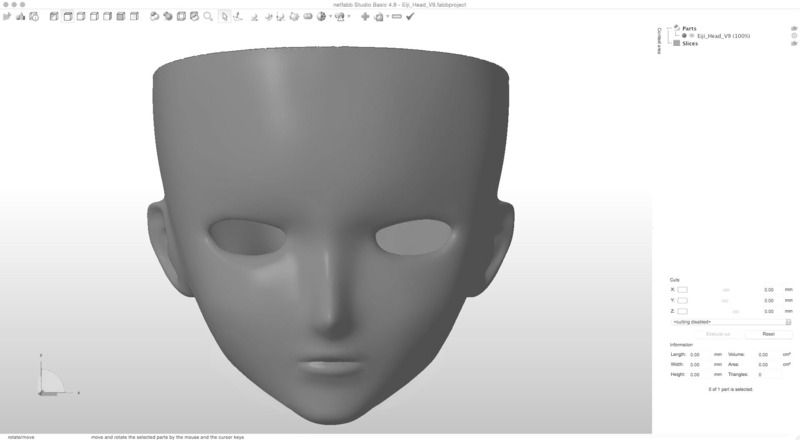Click the vertical Context area tab
800x440 pixels.
[659, 40]
